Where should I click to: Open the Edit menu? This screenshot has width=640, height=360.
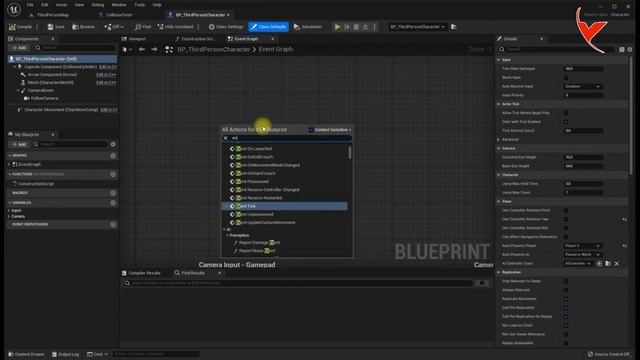click(x=44, y=5)
